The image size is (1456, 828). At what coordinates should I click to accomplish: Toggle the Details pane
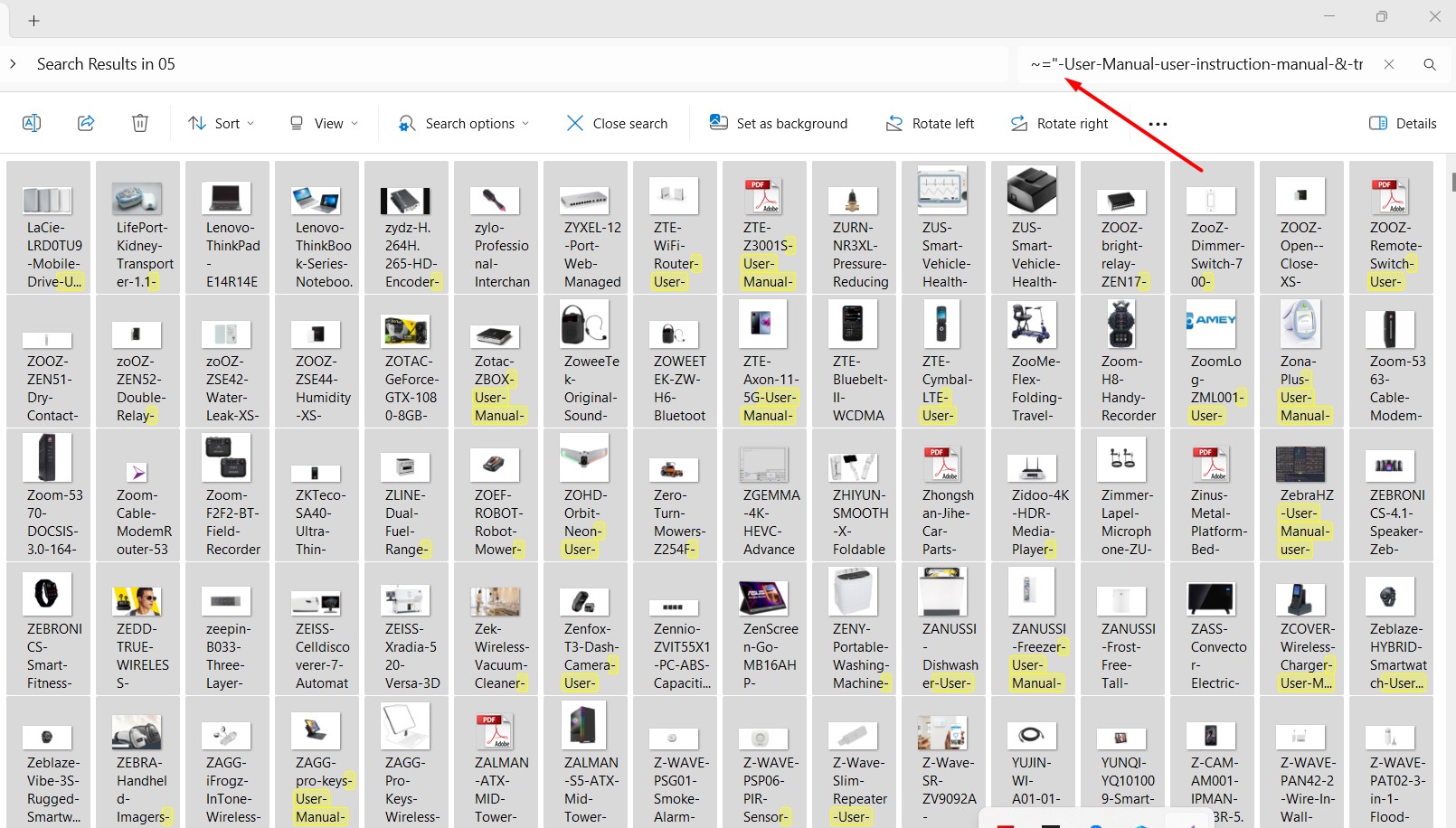[1403, 123]
